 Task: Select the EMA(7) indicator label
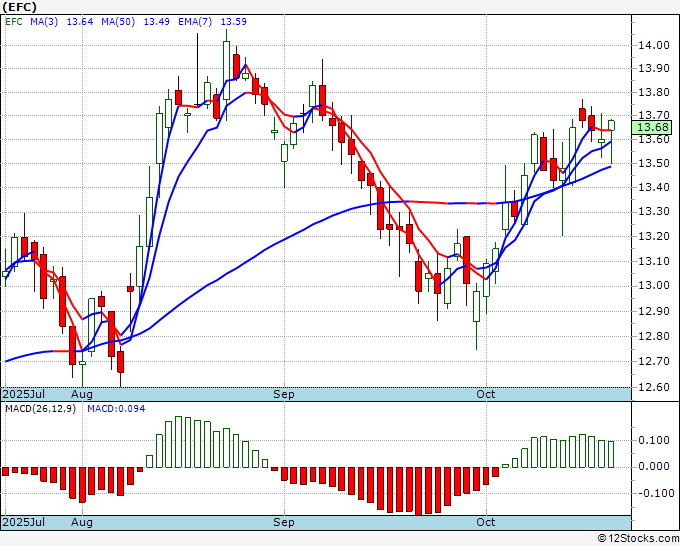(x=195, y=22)
